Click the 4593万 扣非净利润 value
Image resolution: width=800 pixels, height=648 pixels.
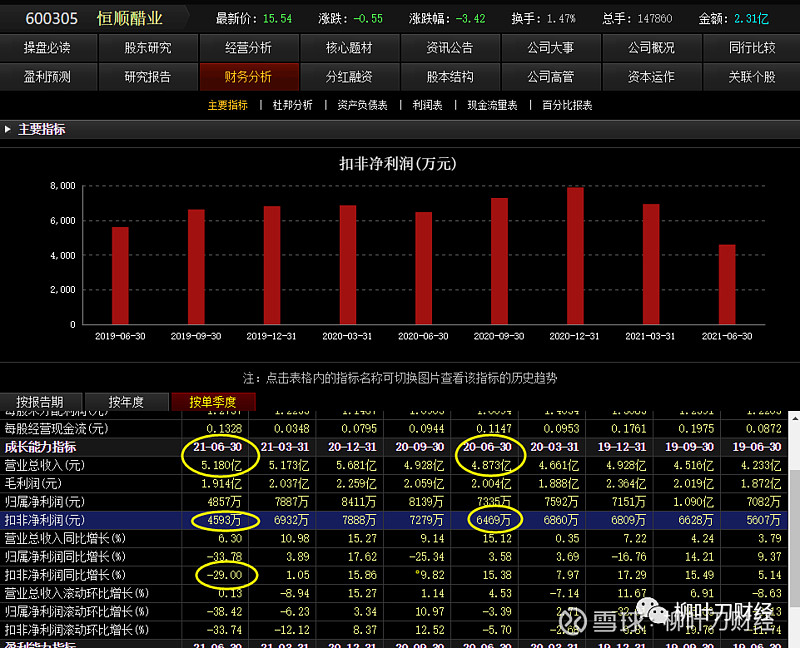click(224, 520)
